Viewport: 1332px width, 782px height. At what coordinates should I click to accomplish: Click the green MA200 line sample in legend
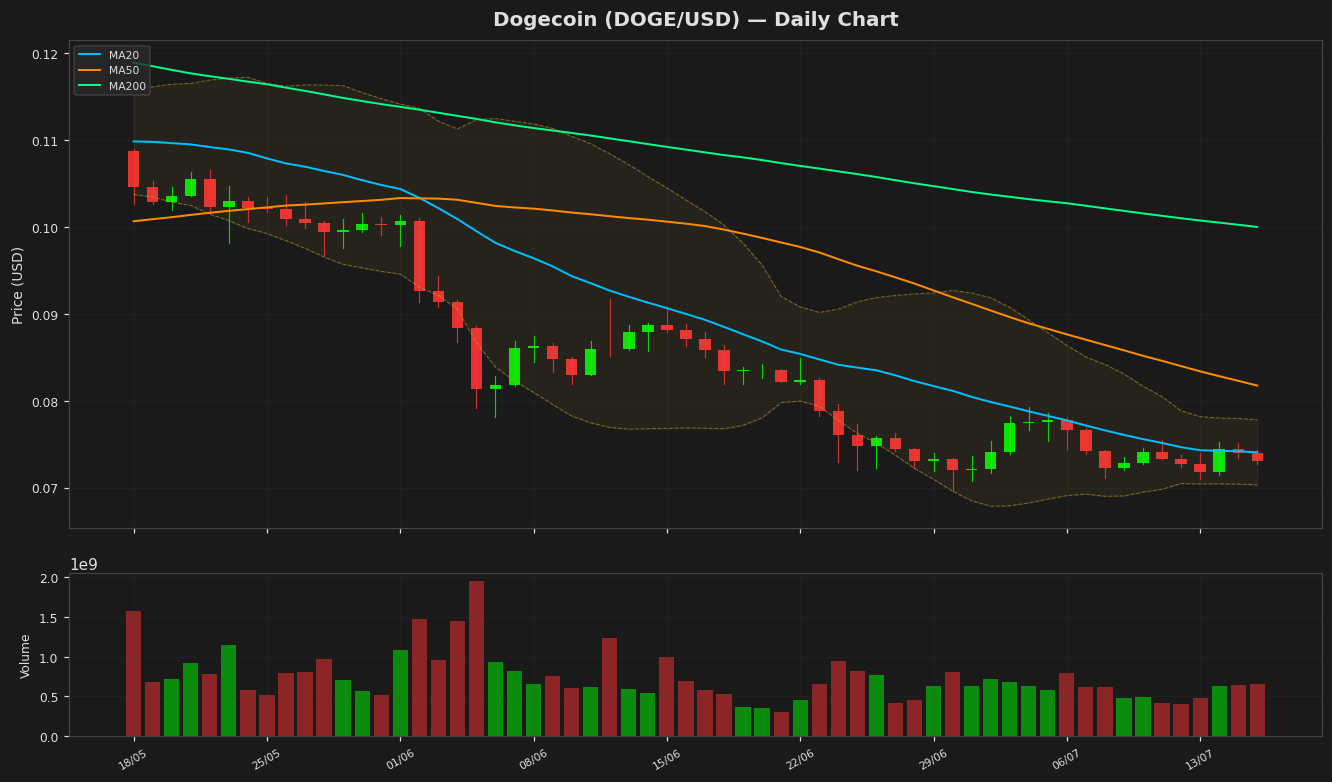tap(91, 86)
